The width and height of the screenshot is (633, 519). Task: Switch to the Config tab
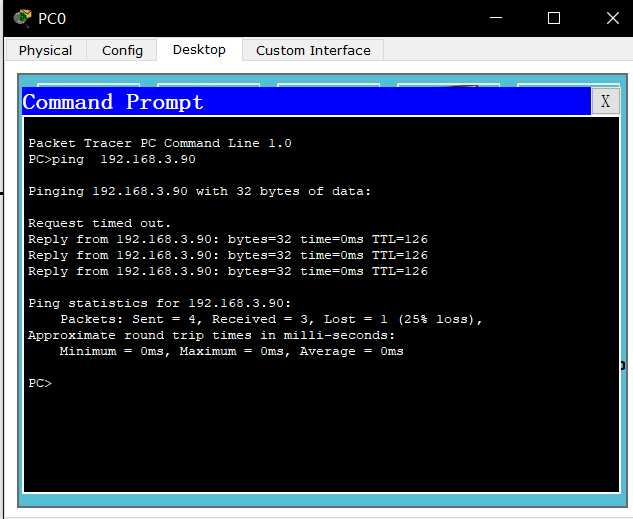click(122, 50)
